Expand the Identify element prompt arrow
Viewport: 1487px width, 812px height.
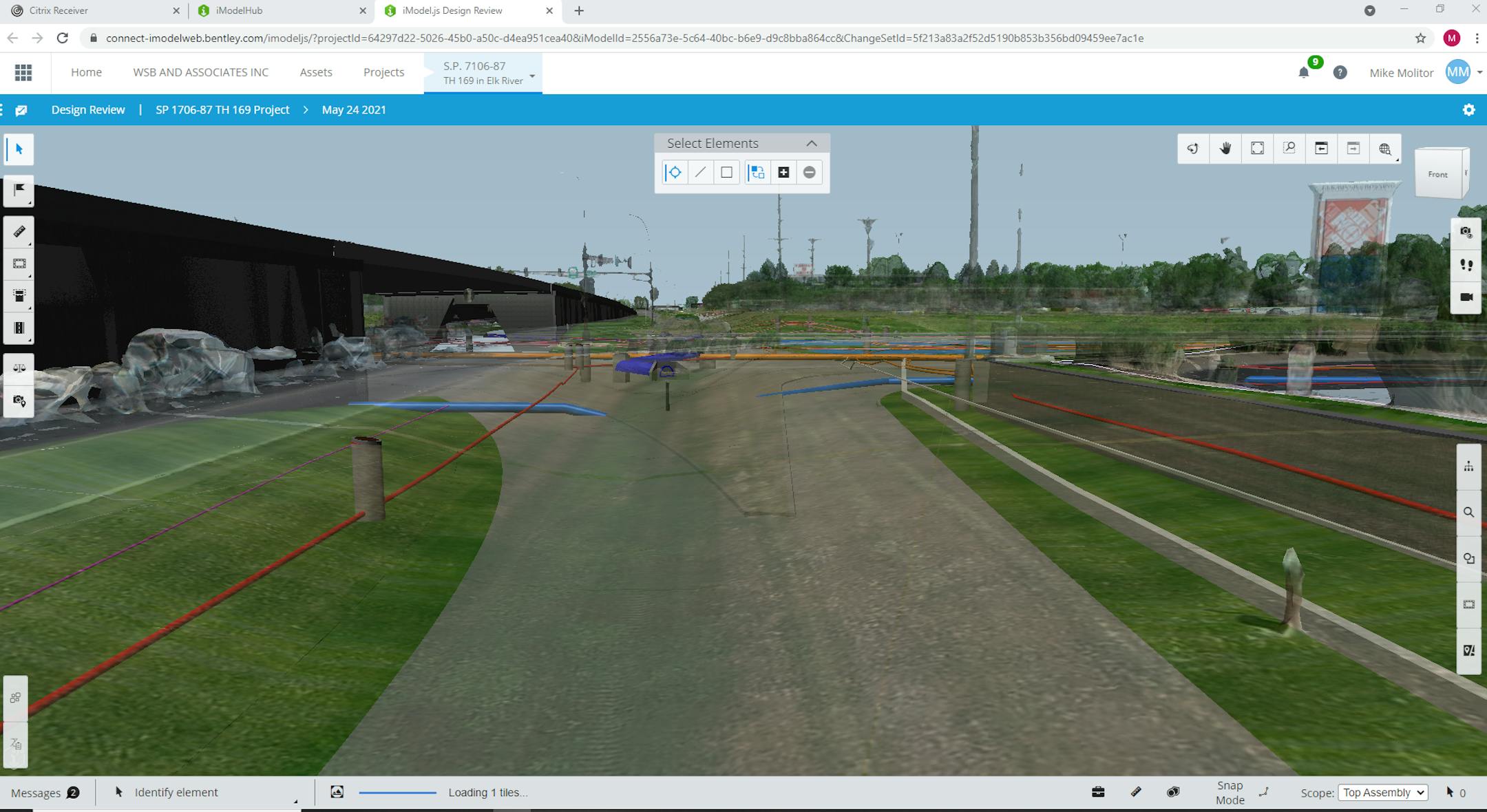click(295, 801)
